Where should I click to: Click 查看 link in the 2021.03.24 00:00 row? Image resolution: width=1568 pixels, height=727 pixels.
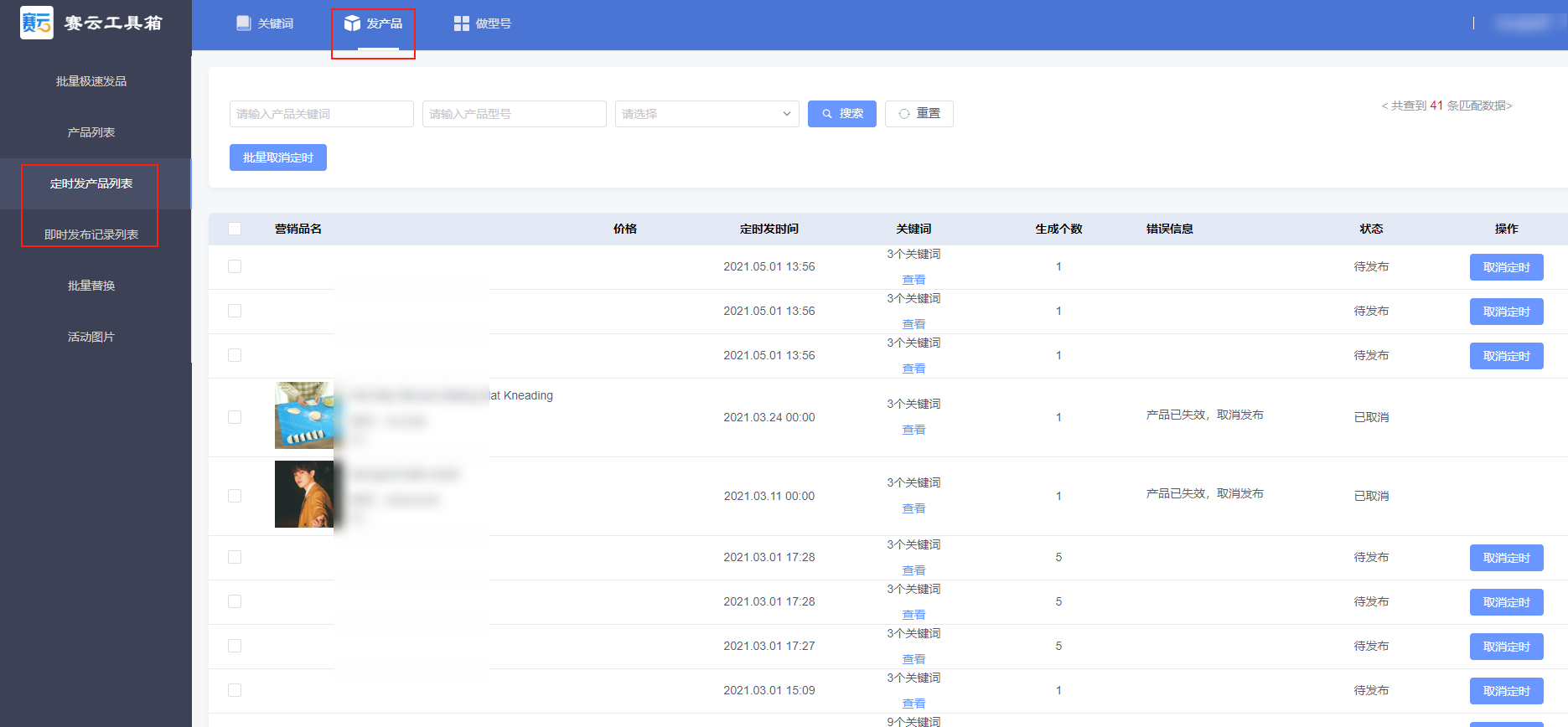[x=913, y=430]
